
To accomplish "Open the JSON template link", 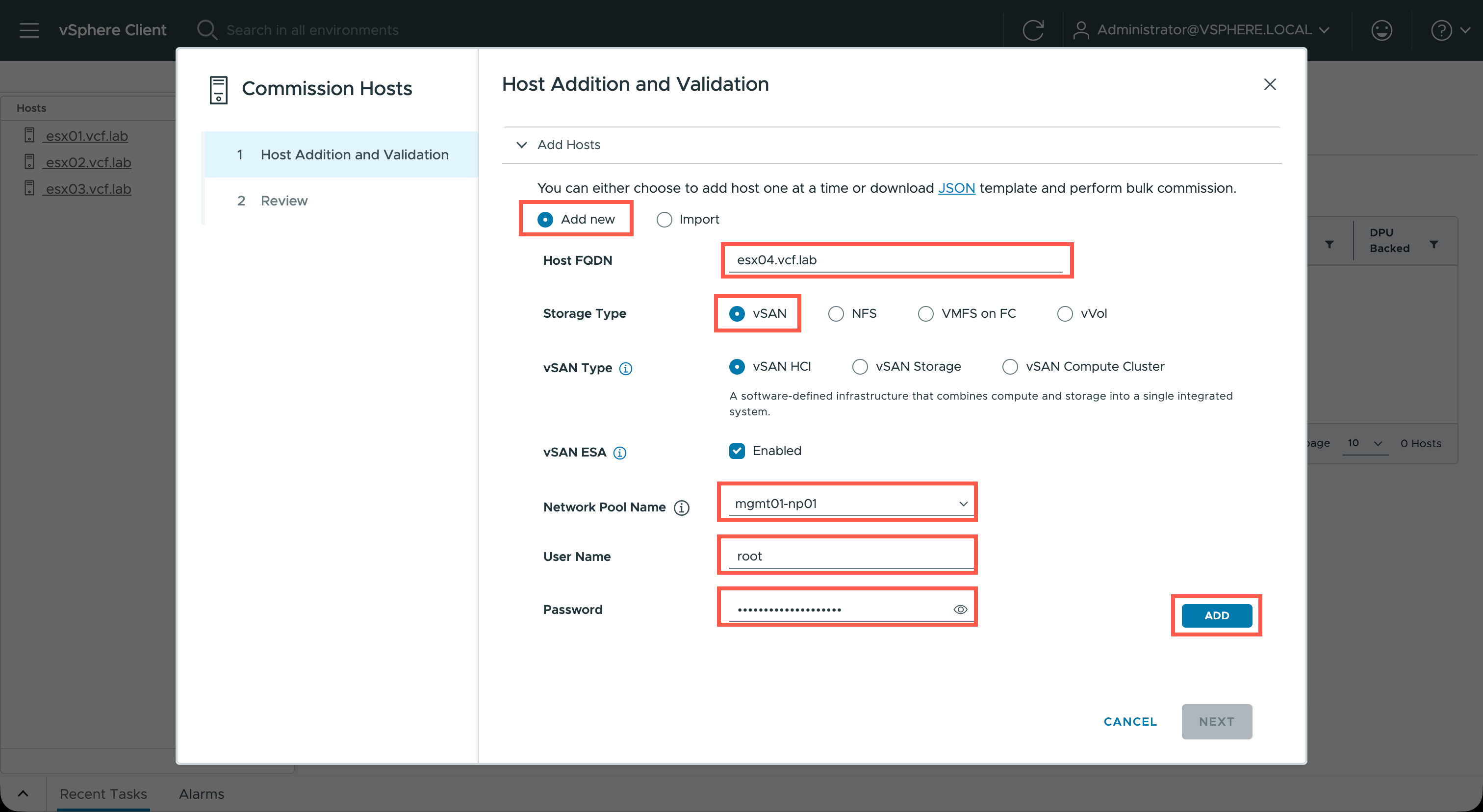I will click(x=956, y=188).
